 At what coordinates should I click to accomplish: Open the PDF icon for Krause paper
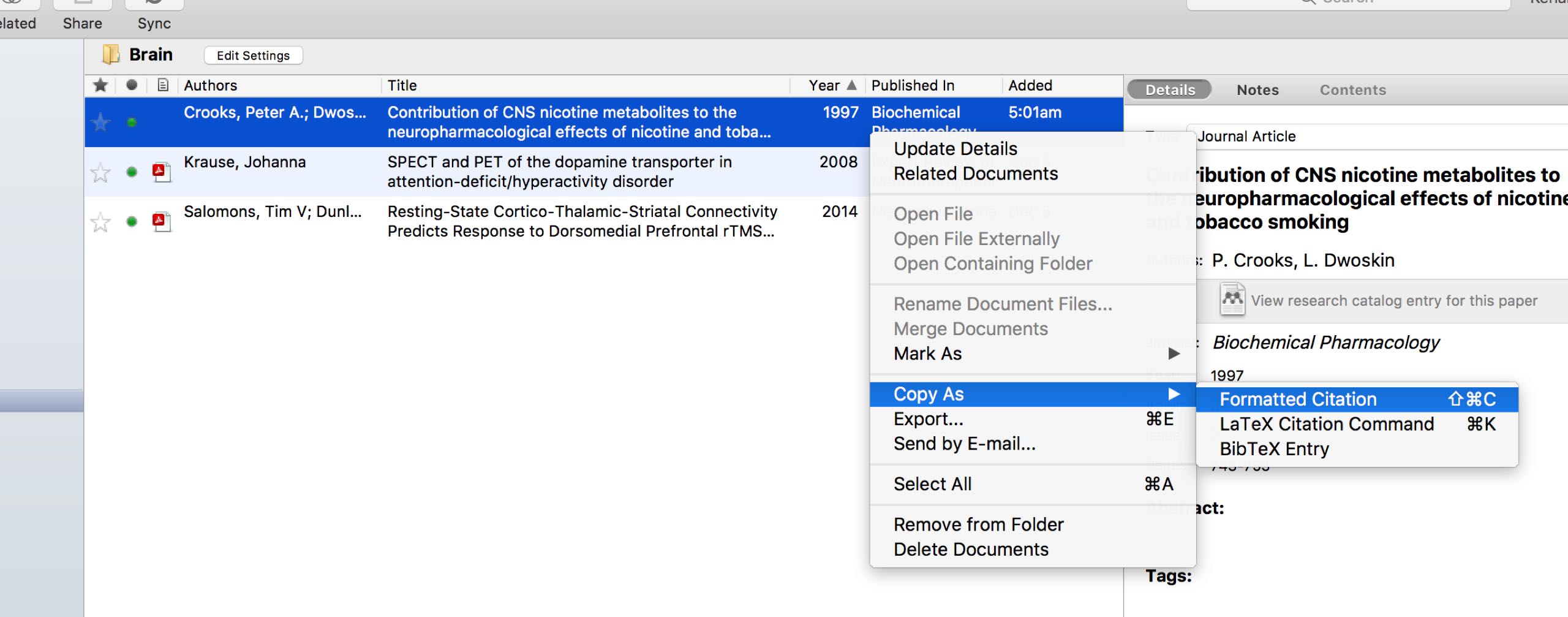(161, 172)
